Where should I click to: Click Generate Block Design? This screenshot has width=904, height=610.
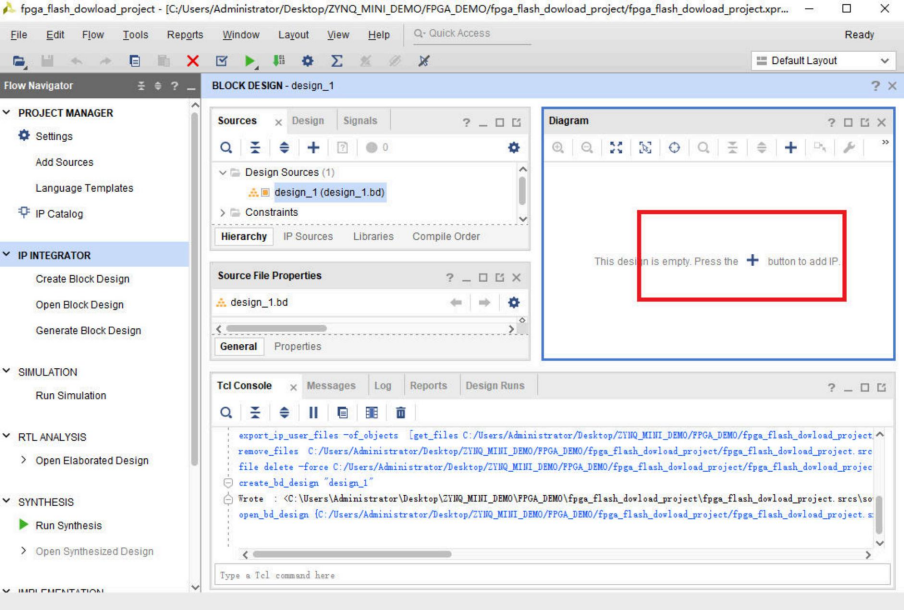(88, 330)
